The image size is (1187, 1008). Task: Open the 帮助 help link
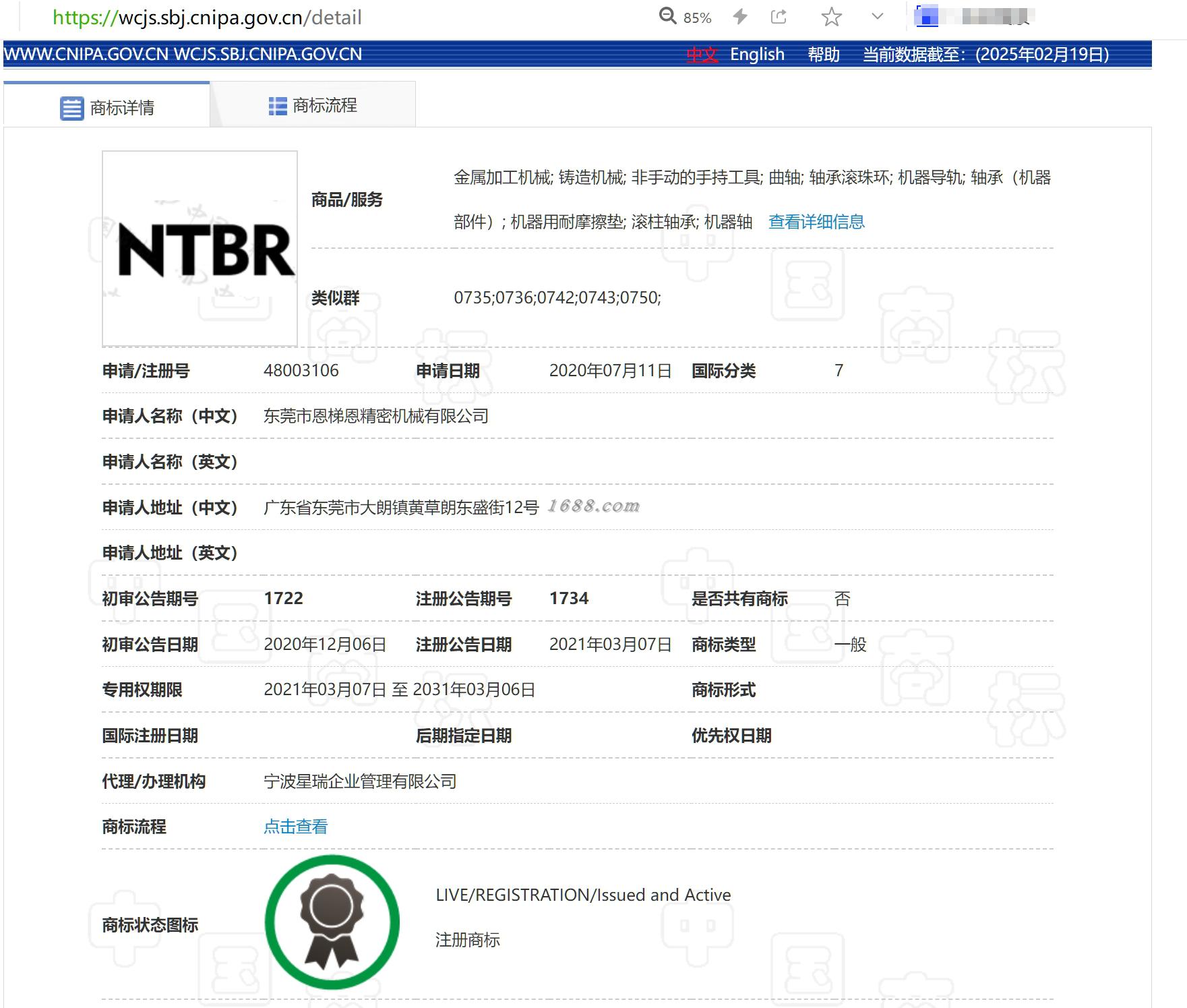tap(824, 55)
